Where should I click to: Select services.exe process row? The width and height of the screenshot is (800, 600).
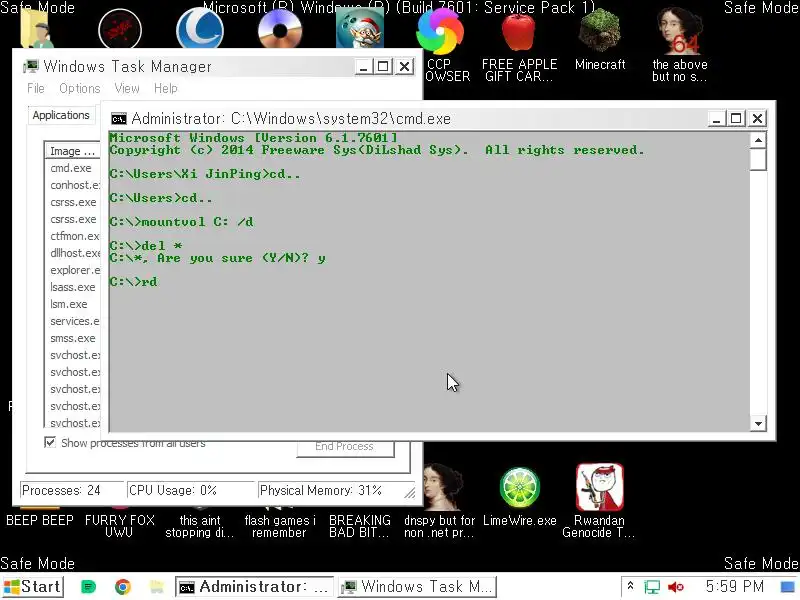click(73, 321)
